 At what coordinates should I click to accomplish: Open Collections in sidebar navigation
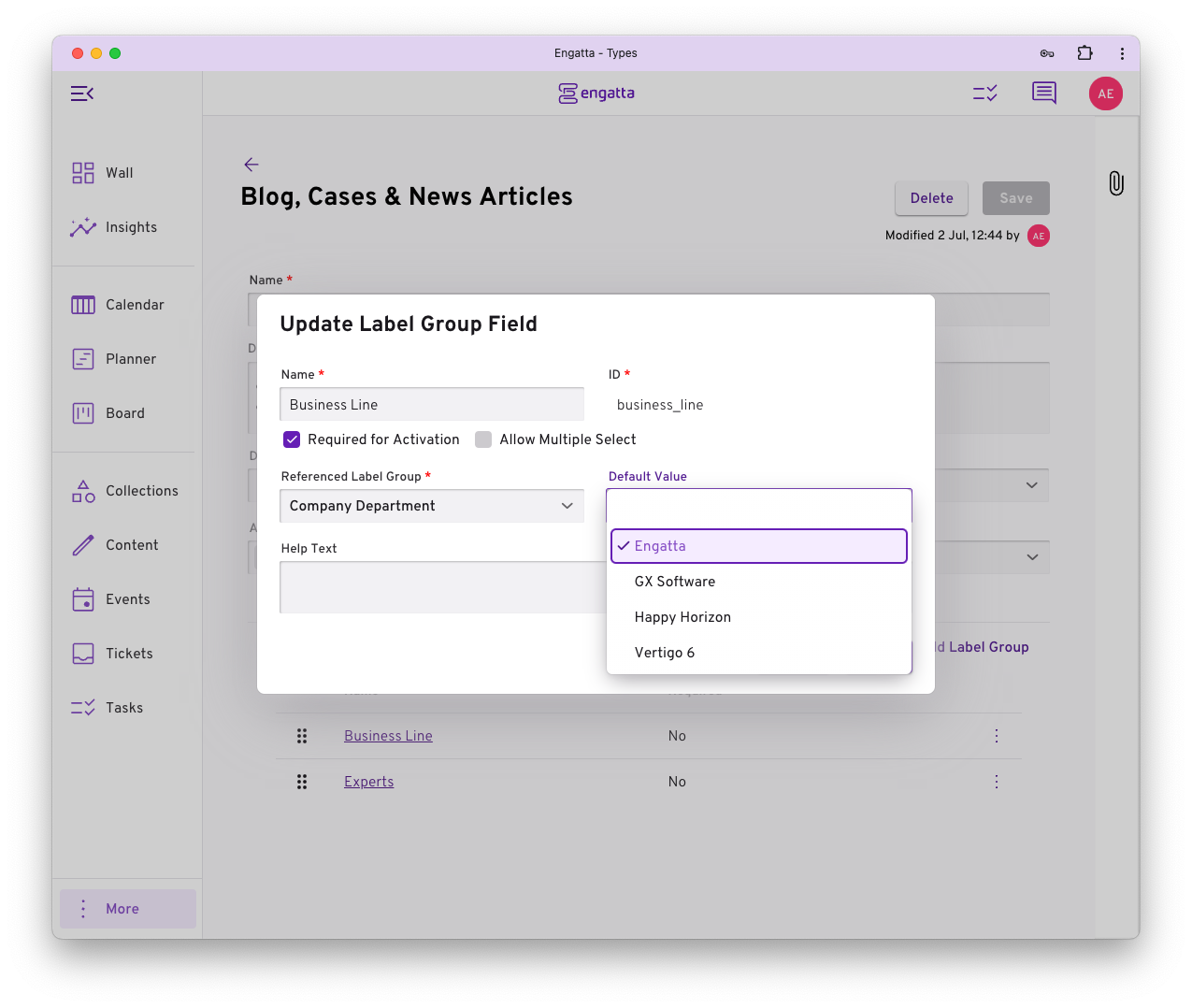point(141,491)
